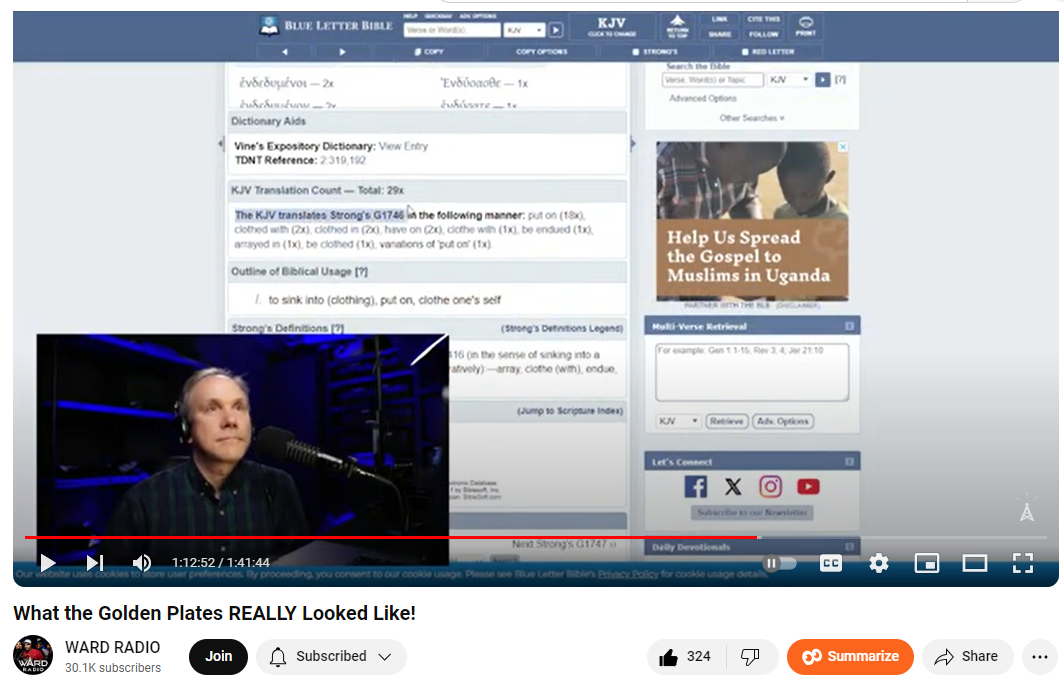Go to previous with left arrow in BLB toolbar

point(285,52)
